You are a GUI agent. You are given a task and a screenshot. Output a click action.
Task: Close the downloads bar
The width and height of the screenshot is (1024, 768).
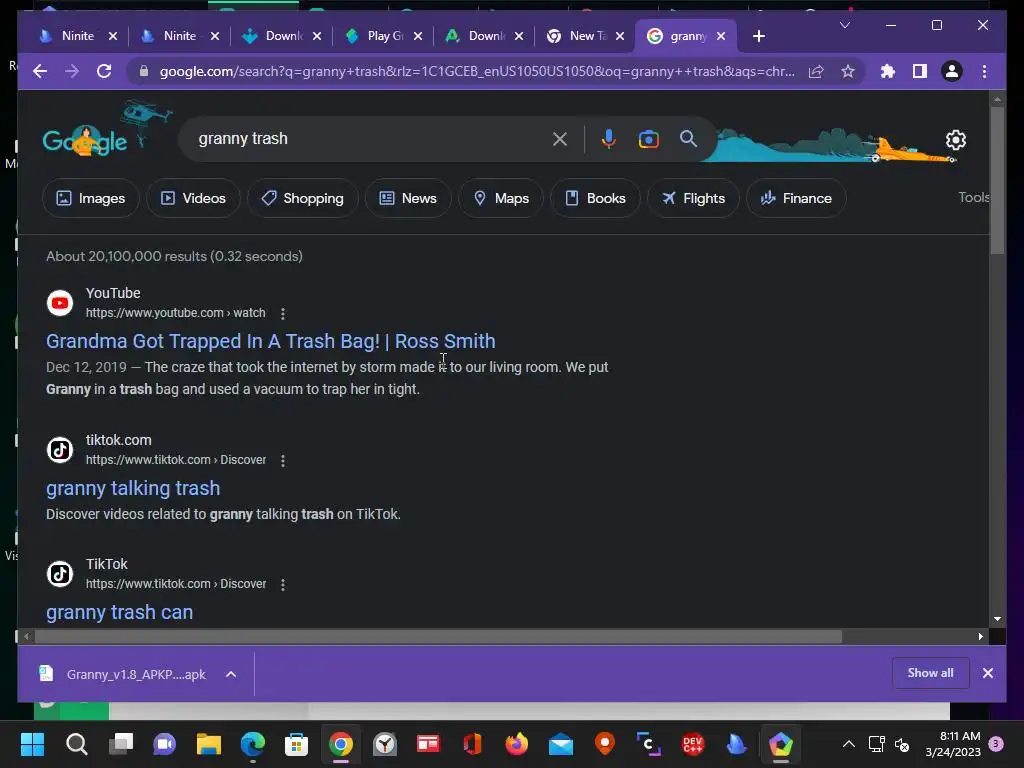click(x=987, y=673)
